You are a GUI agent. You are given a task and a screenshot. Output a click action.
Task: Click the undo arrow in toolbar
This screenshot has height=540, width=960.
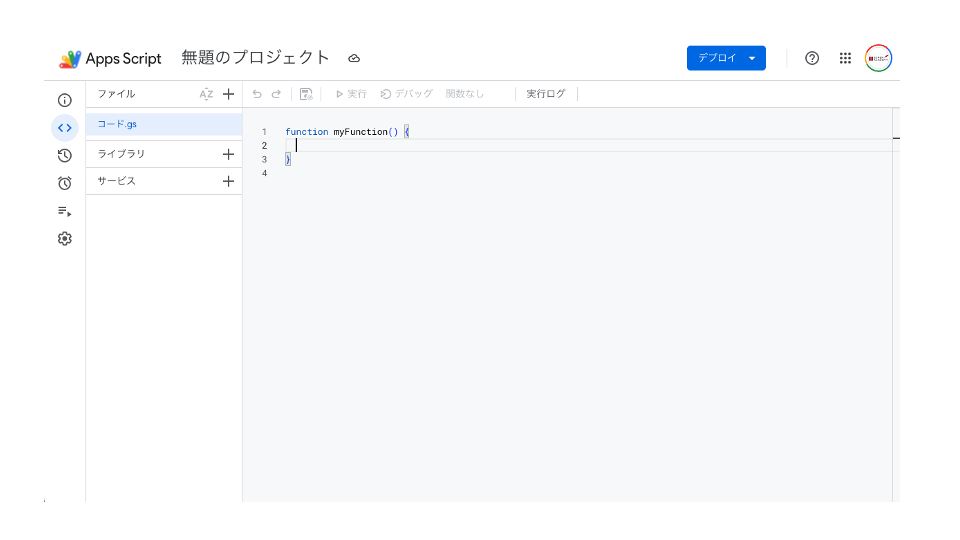coord(257,94)
